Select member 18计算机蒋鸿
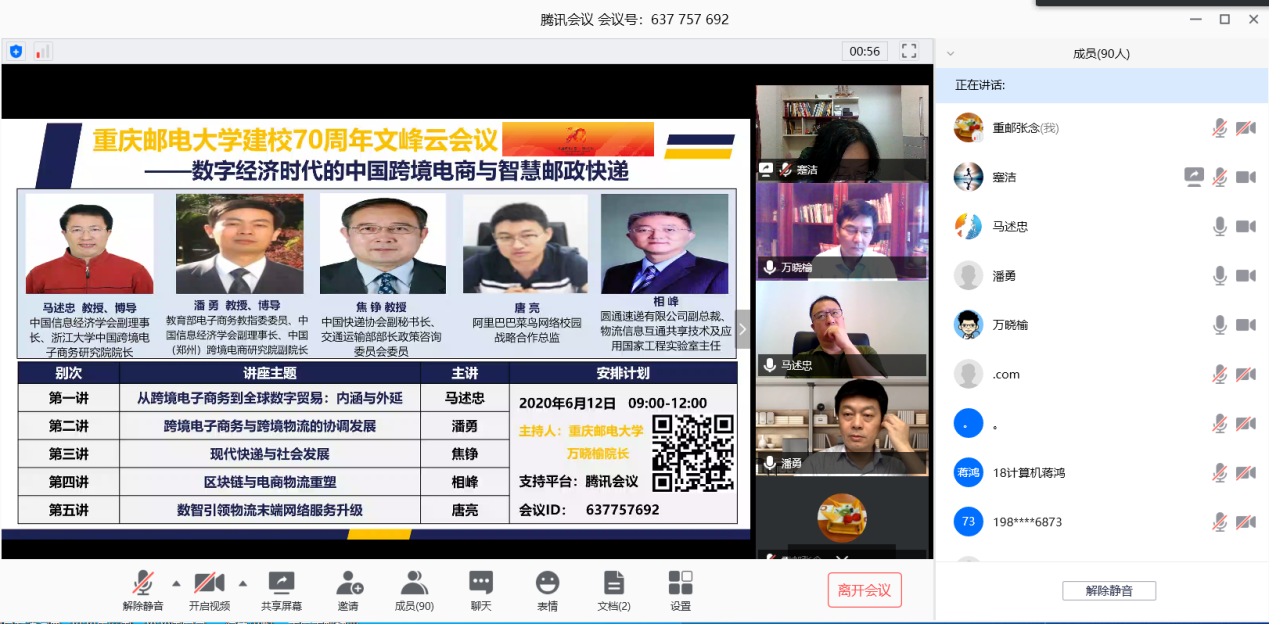1269x624 pixels. click(x=1028, y=472)
